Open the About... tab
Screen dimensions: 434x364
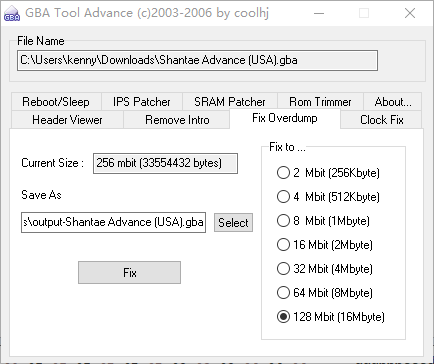point(393,102)
